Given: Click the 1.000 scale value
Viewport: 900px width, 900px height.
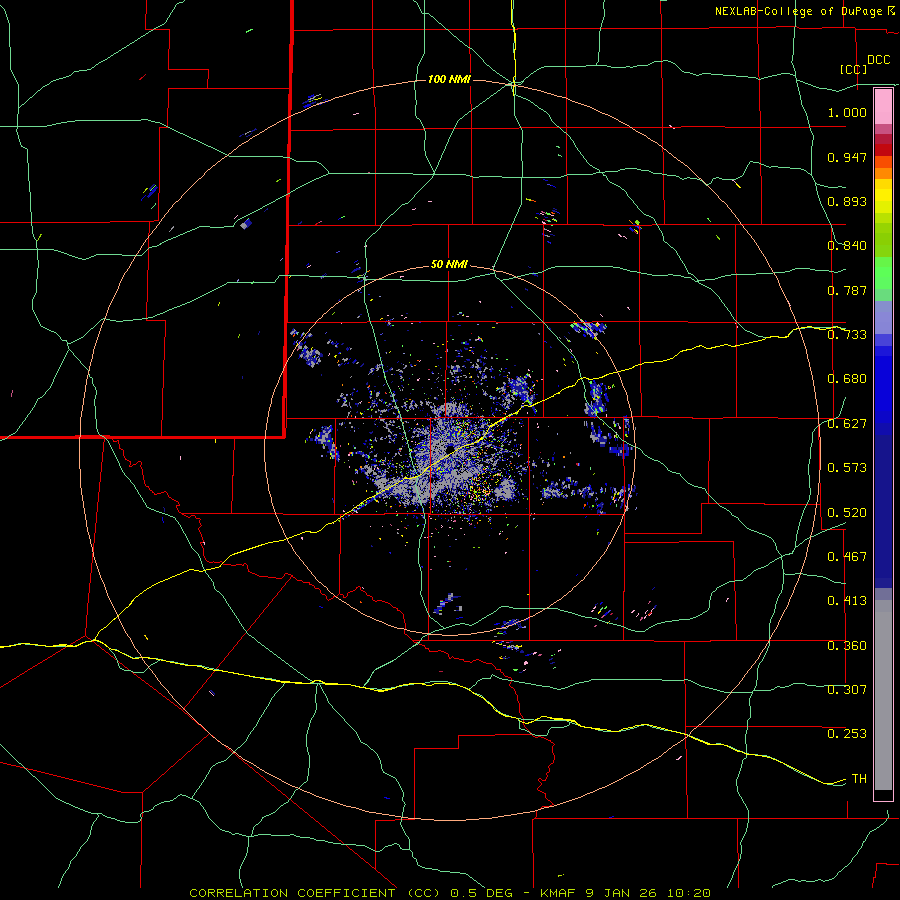Looking at the screenshot, I should pos(847,112).
